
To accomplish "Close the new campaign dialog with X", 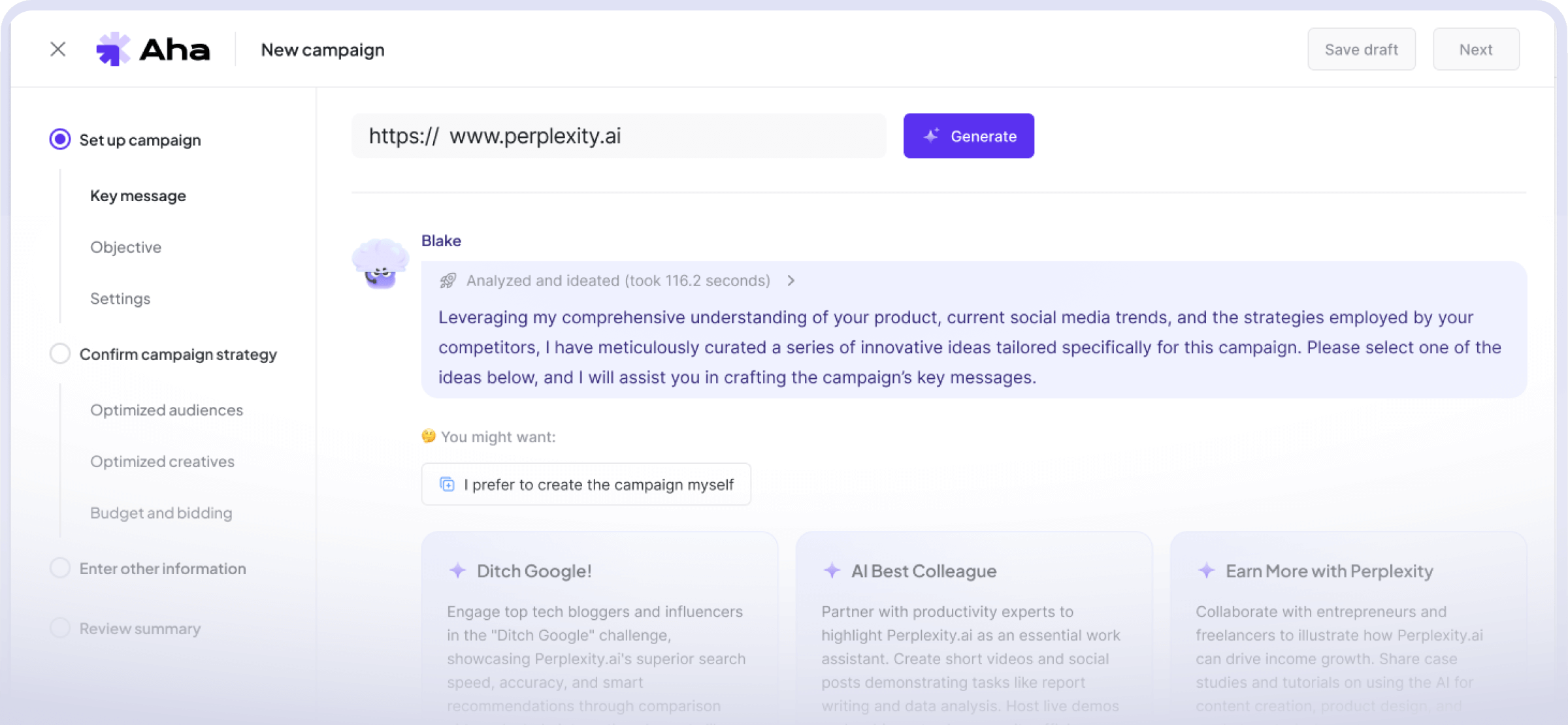I will (58, 49).
